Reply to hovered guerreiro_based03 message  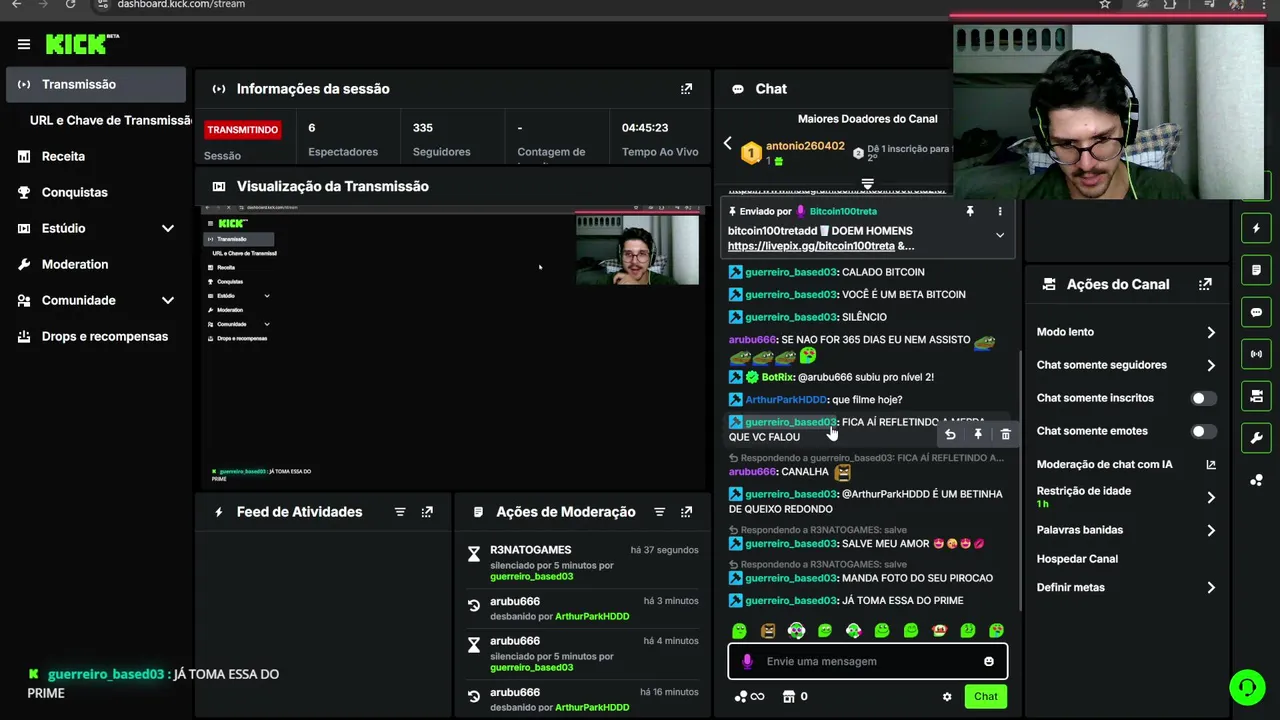950,434
